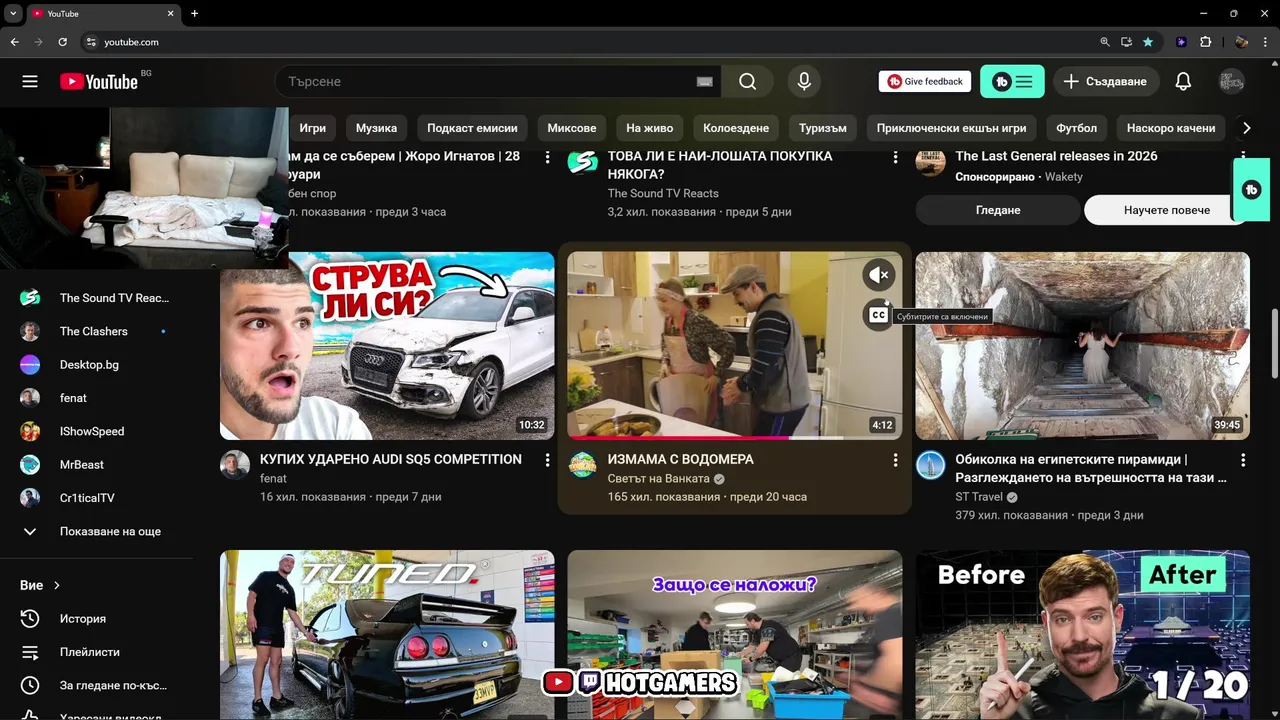Viewport: 1280px width, 720px height.
Task: Open the Създаване create menu
Action: (x=1105, y=81)
